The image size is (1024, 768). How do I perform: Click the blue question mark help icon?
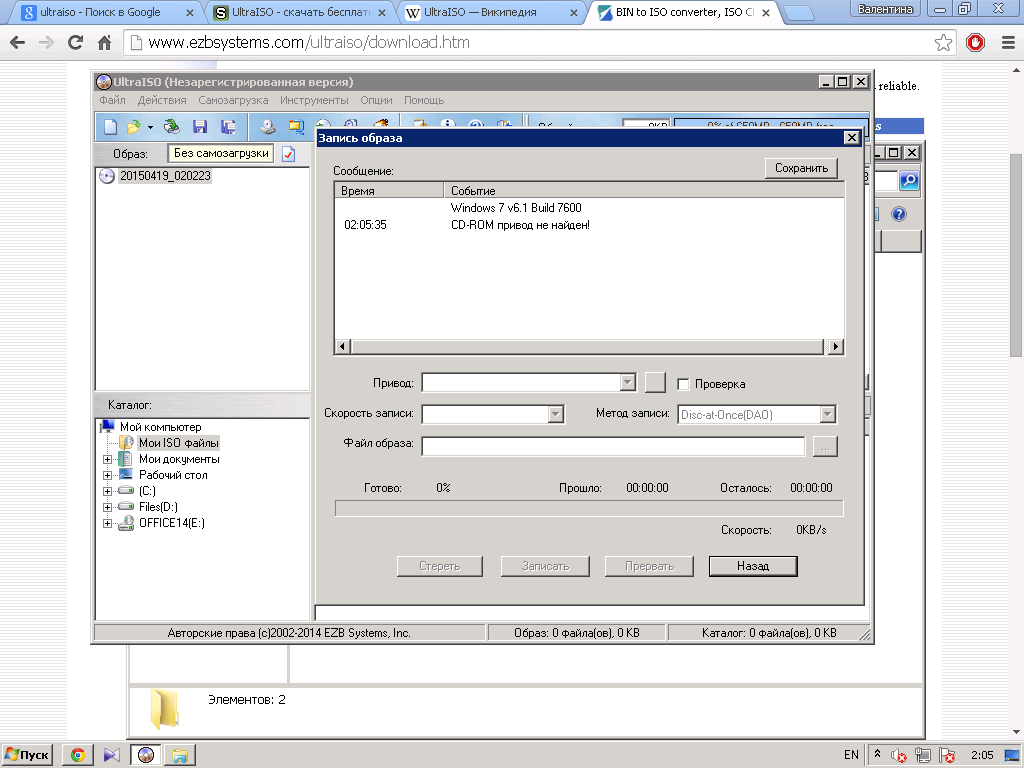[899, 214]
